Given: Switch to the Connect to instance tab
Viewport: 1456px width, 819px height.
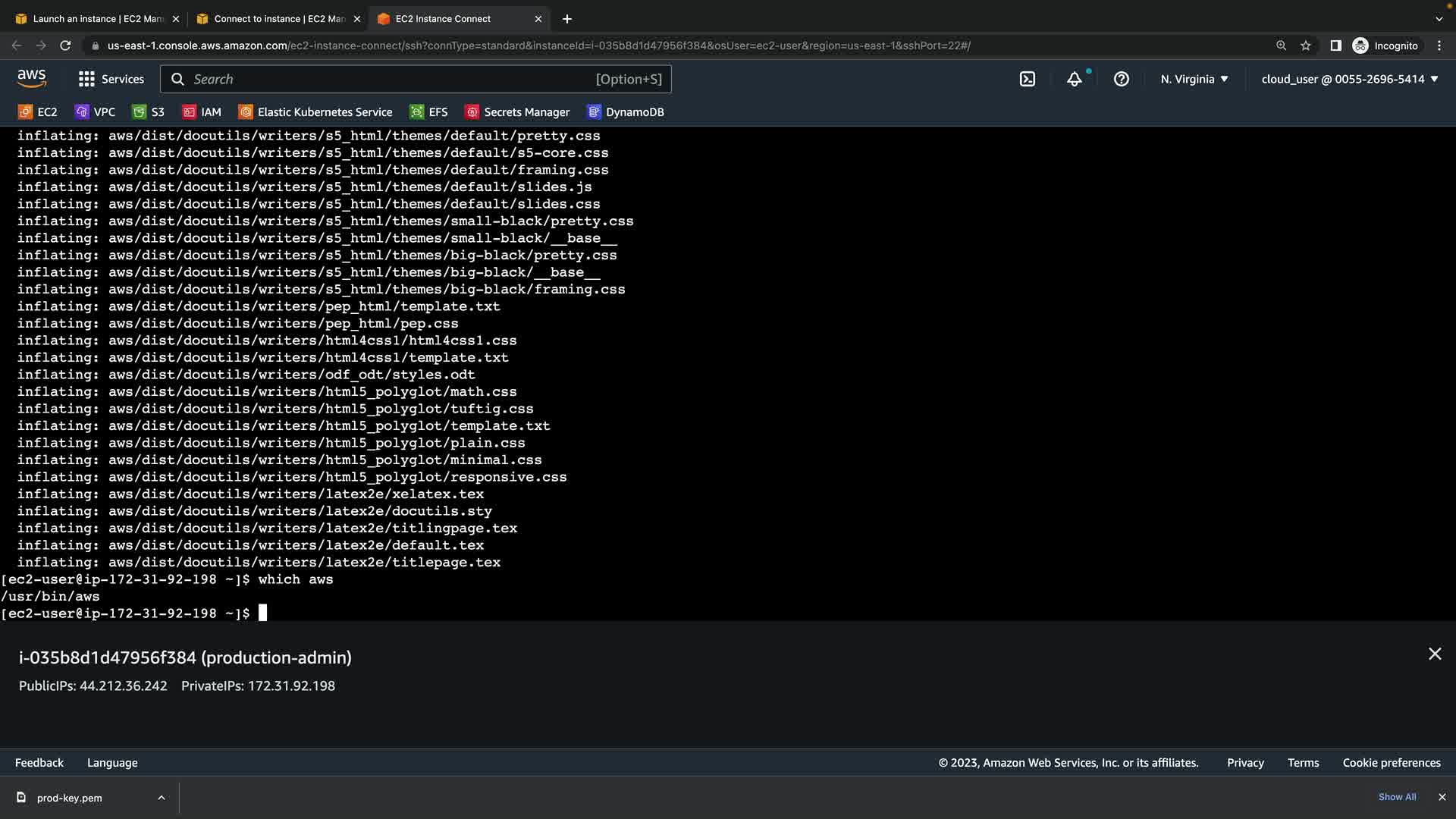Looking at the screenshot, I should pyautogui.click(x=273, y=19).
